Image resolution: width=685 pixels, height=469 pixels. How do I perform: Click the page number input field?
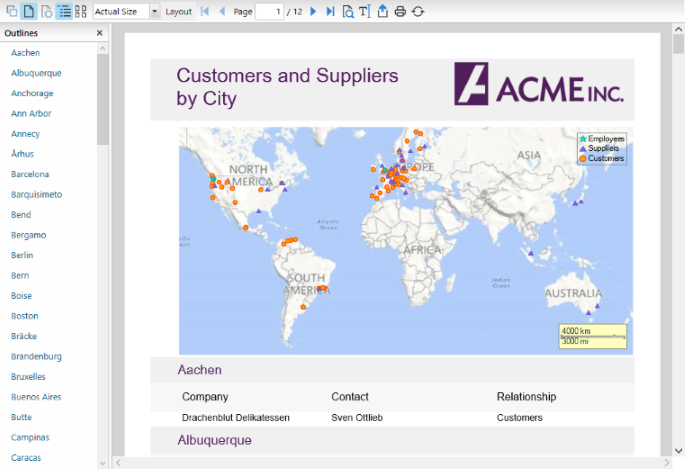pyautogui.click(x=268, y=11)
